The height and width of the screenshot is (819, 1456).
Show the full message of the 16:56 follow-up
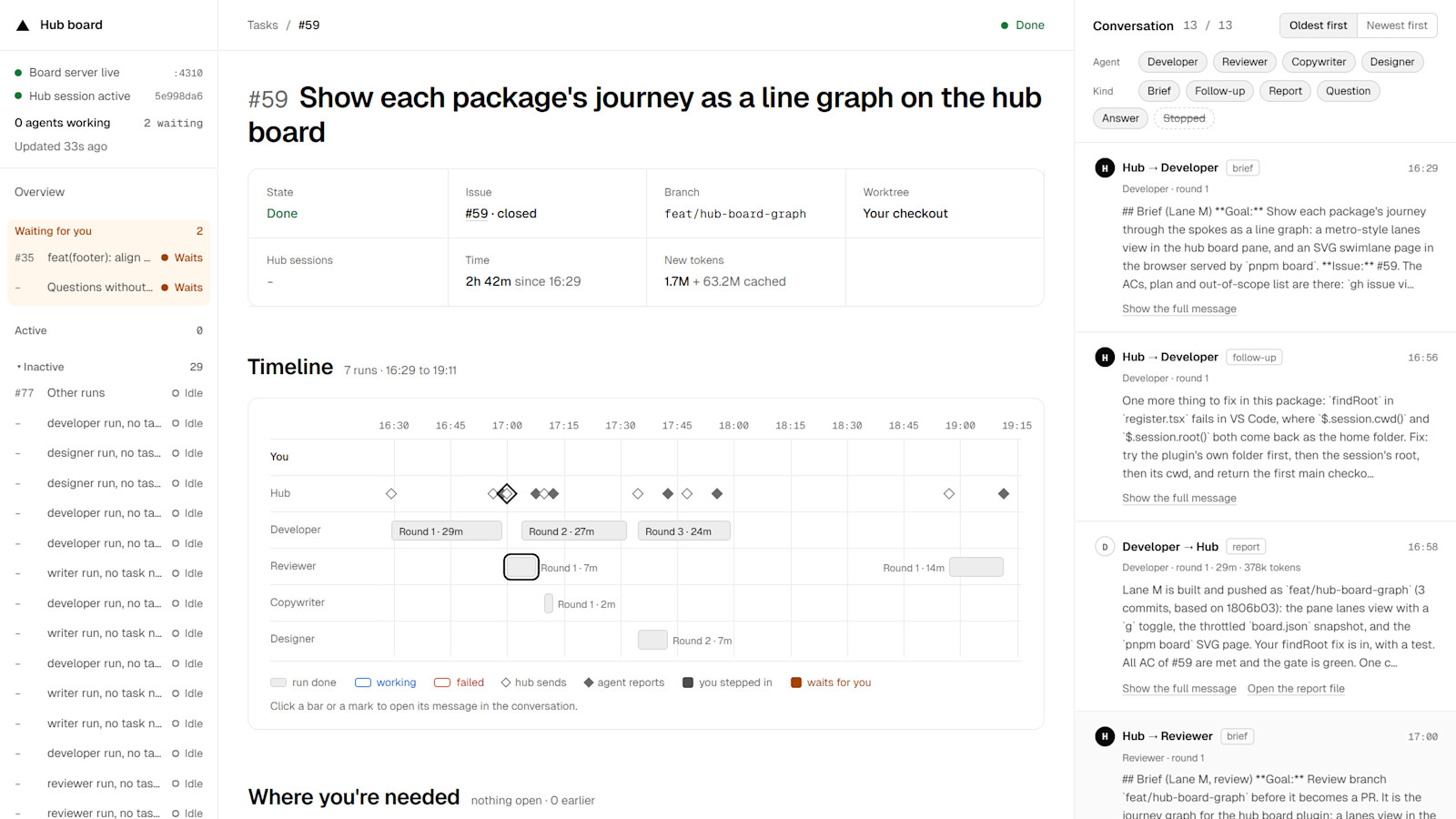1179,499
